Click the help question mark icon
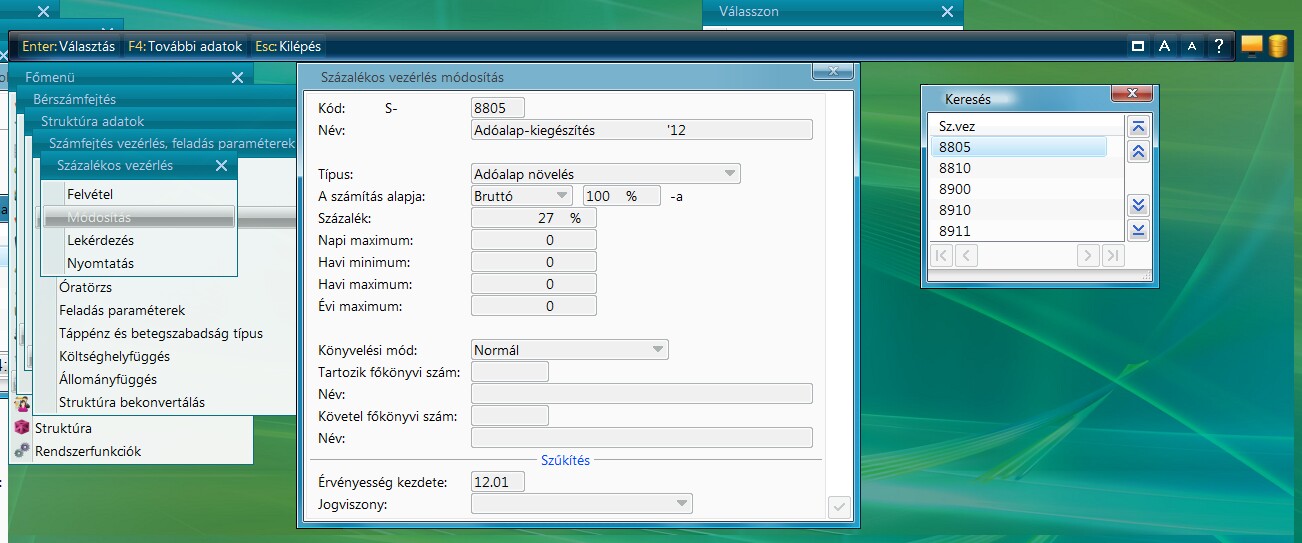This screenshot has height=543, width=1302. [1218, 46]
